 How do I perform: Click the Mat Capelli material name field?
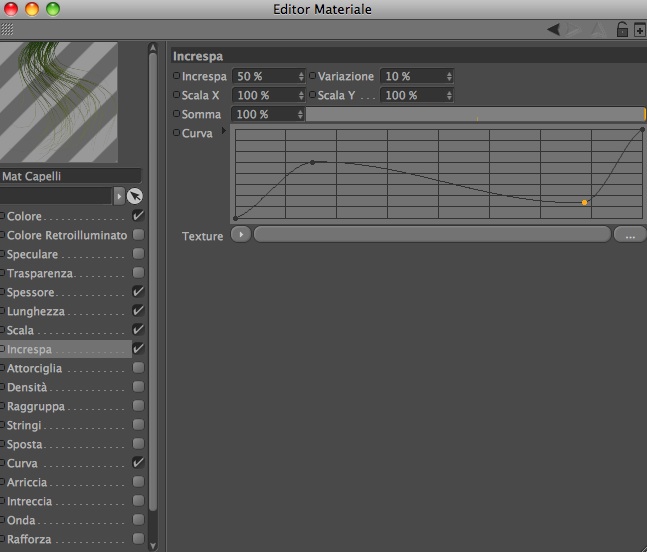pyautogui.click(x=71, y=176)
